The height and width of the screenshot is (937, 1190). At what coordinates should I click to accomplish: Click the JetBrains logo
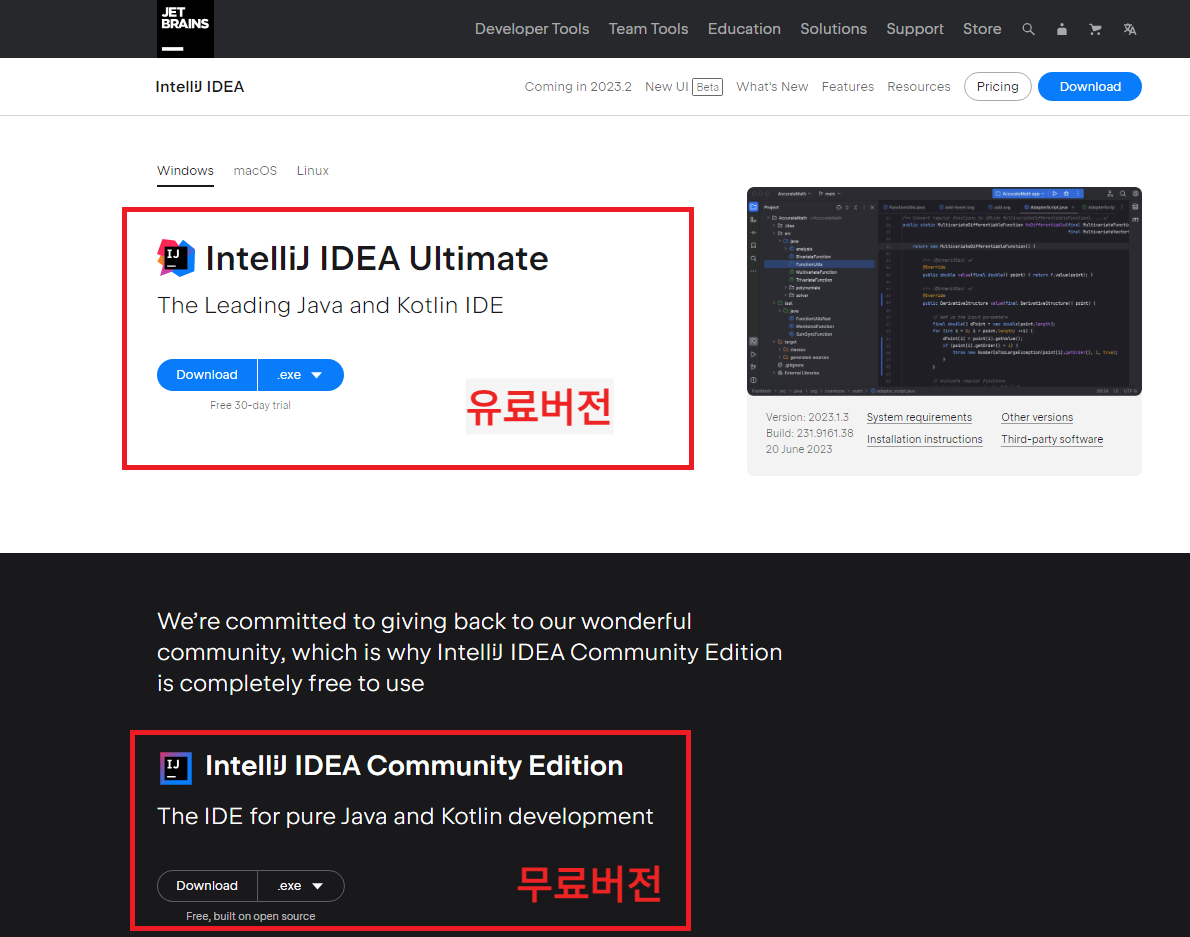185,29
